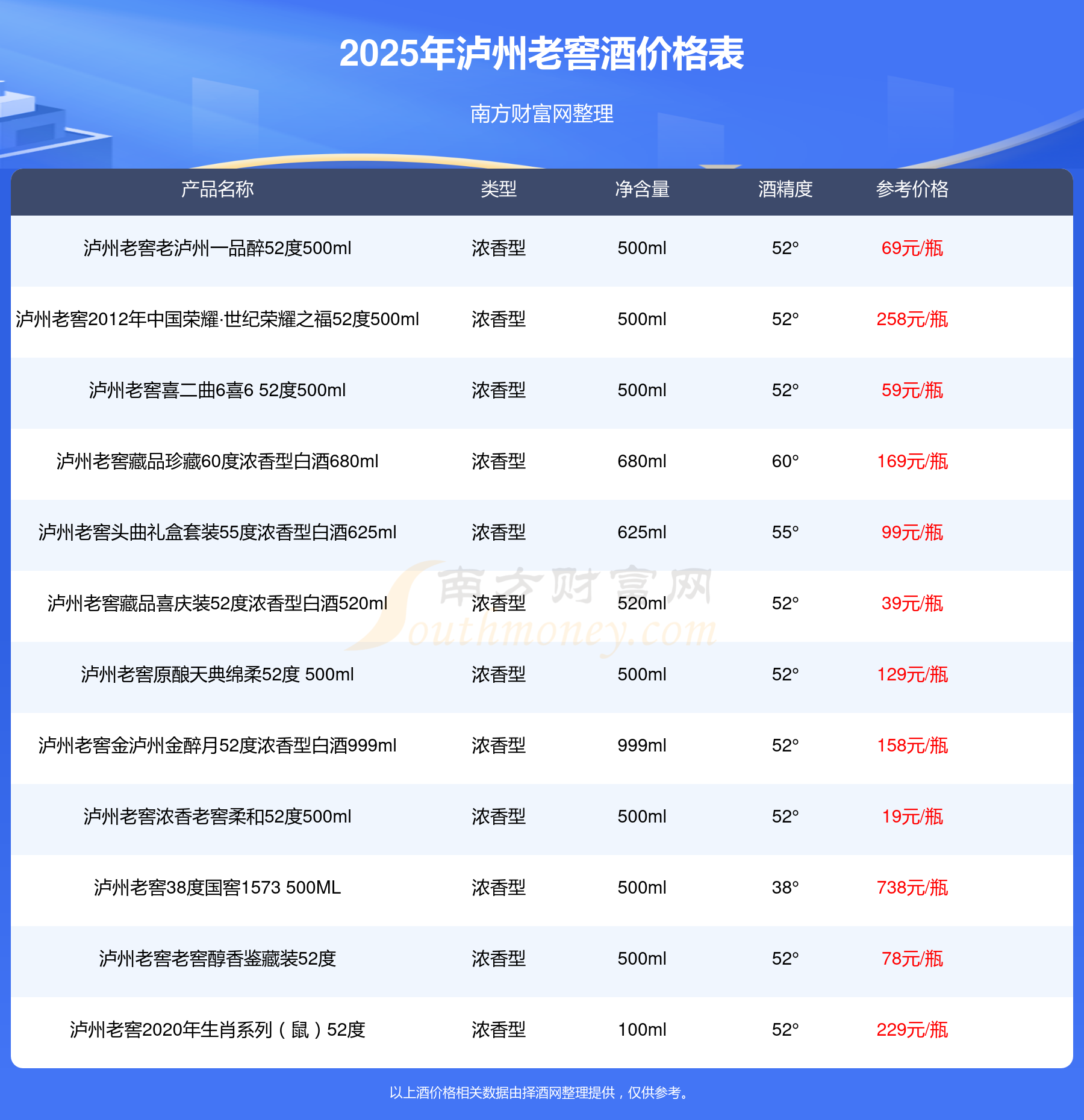Click the 老窖醇香鉴藏装52度 product name
Viewport: 1084px width, 1120px height.
coord(217,959)
